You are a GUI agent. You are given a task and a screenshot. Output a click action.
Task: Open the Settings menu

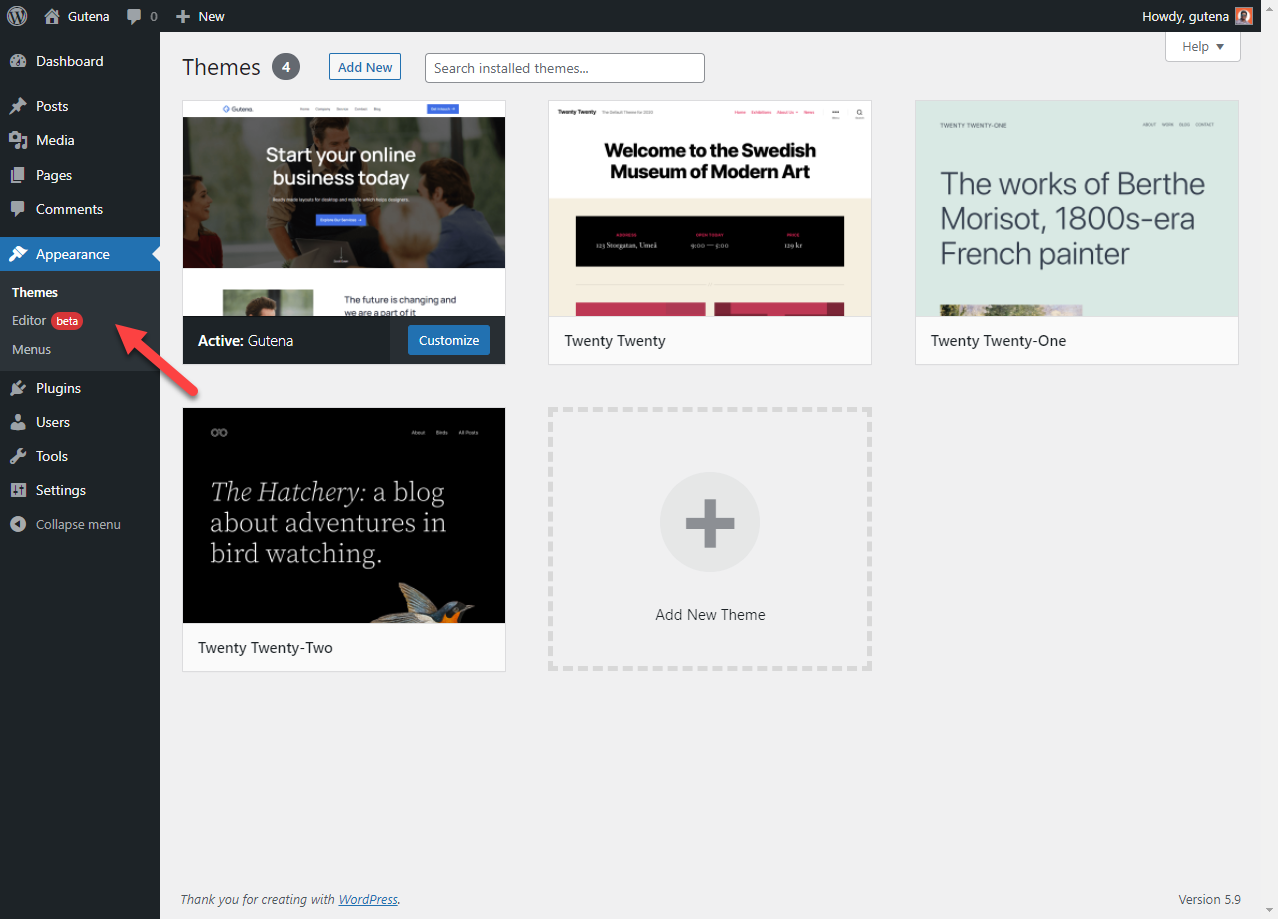[x=80, y=490]
